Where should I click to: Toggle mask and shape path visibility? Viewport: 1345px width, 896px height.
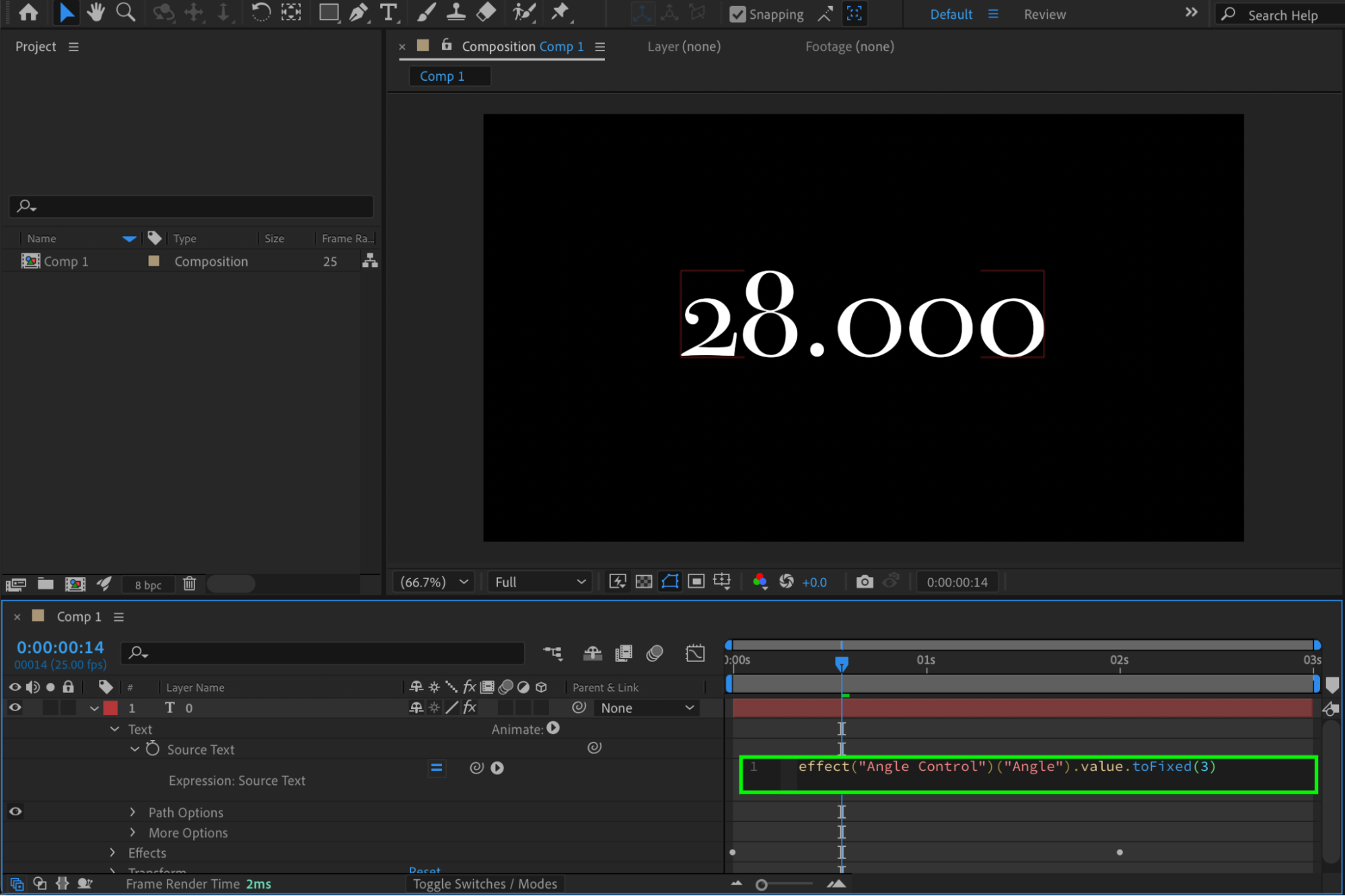coord(669,582)
